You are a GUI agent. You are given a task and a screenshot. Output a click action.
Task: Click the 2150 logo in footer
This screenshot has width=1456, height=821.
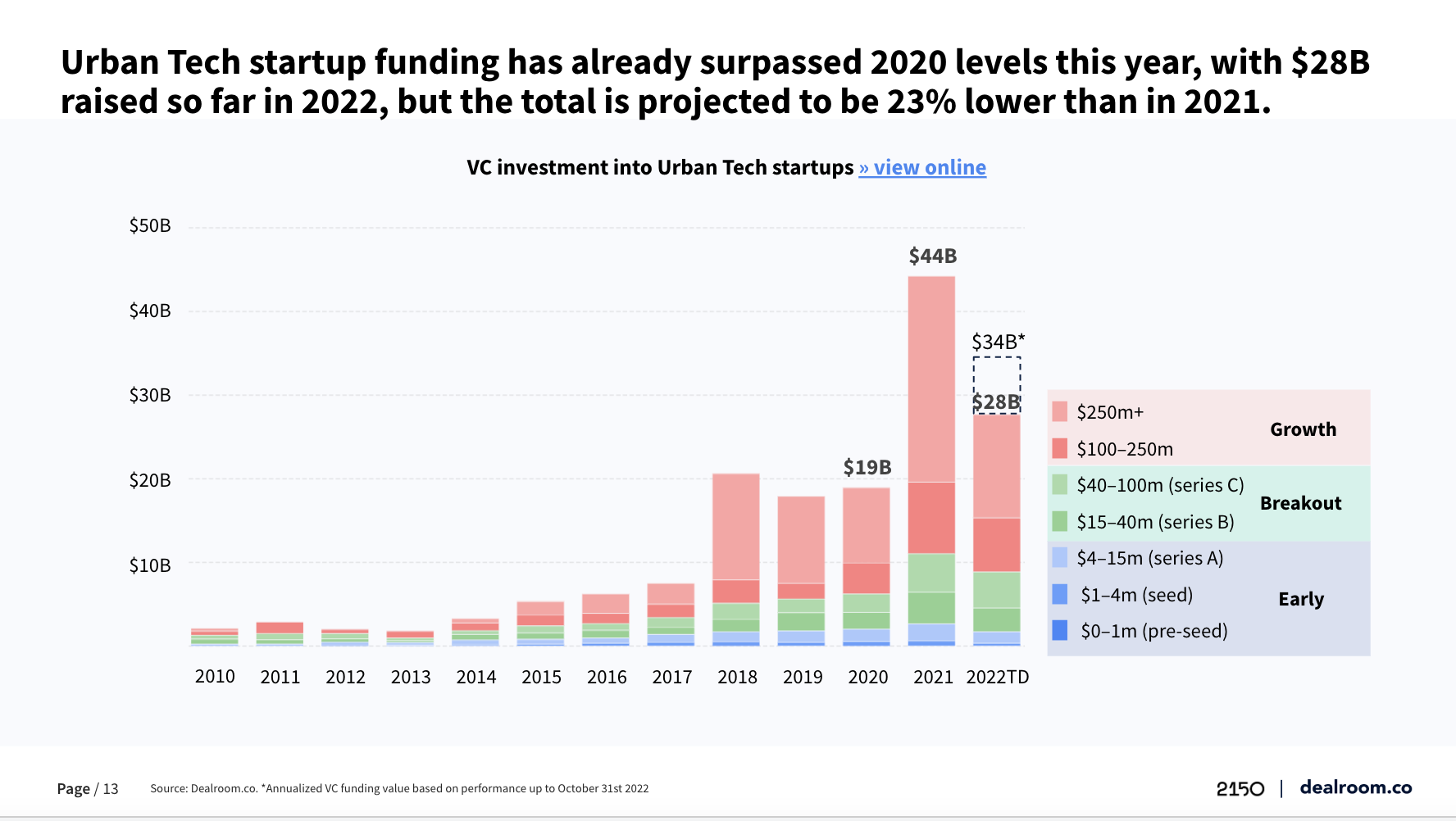pyautogui.click(x=1240, y=788)
